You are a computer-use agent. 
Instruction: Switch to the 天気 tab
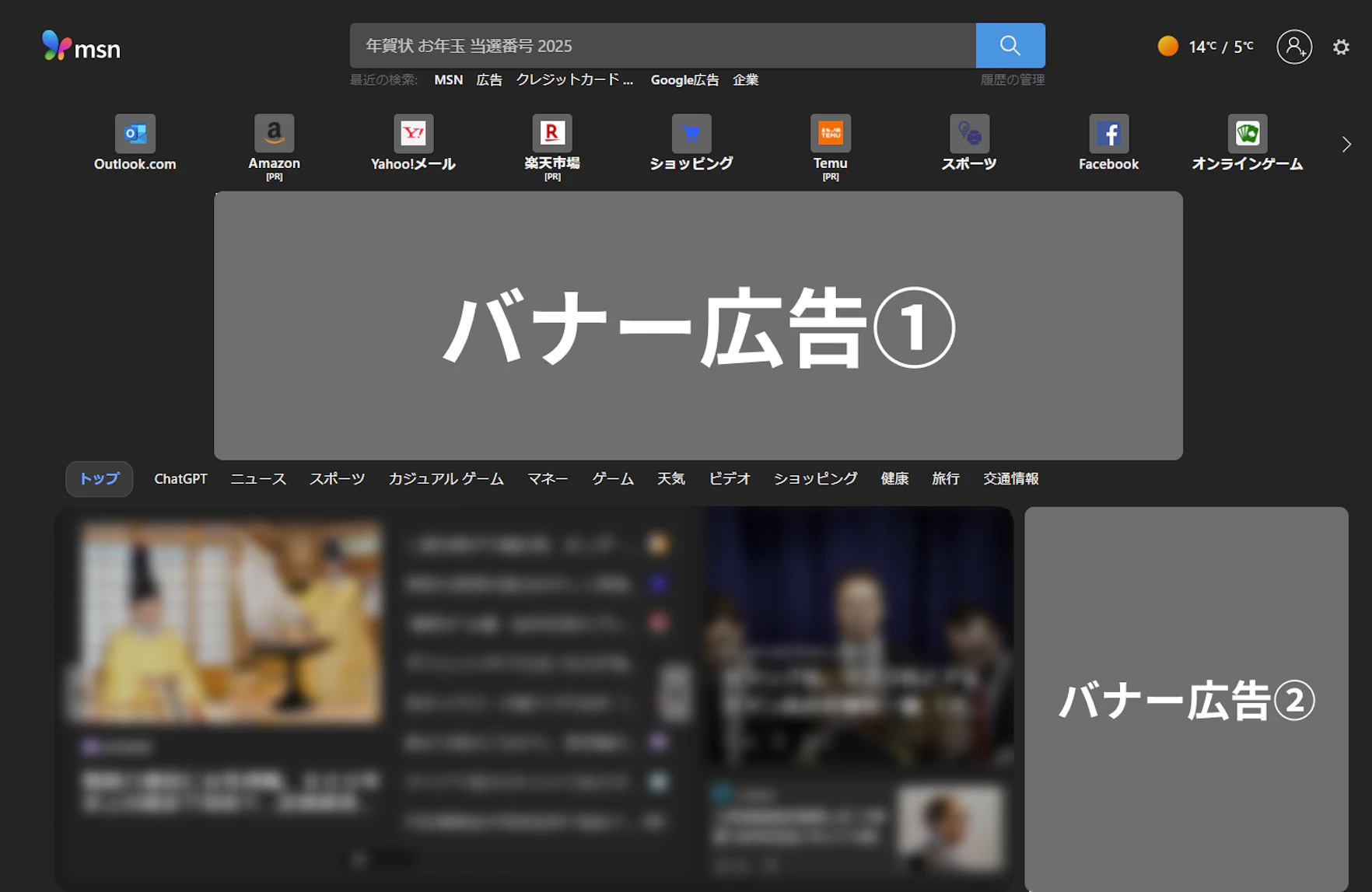(x=671, y=479)
